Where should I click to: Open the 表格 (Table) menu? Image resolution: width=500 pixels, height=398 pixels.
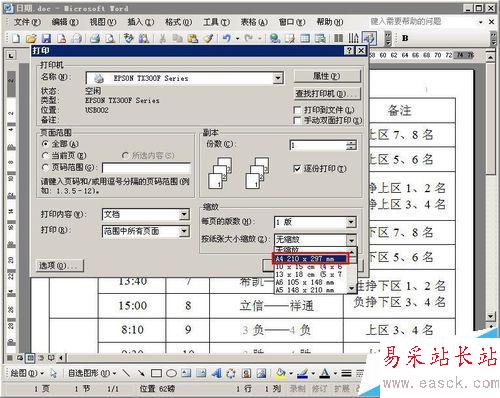pos(254,22)
